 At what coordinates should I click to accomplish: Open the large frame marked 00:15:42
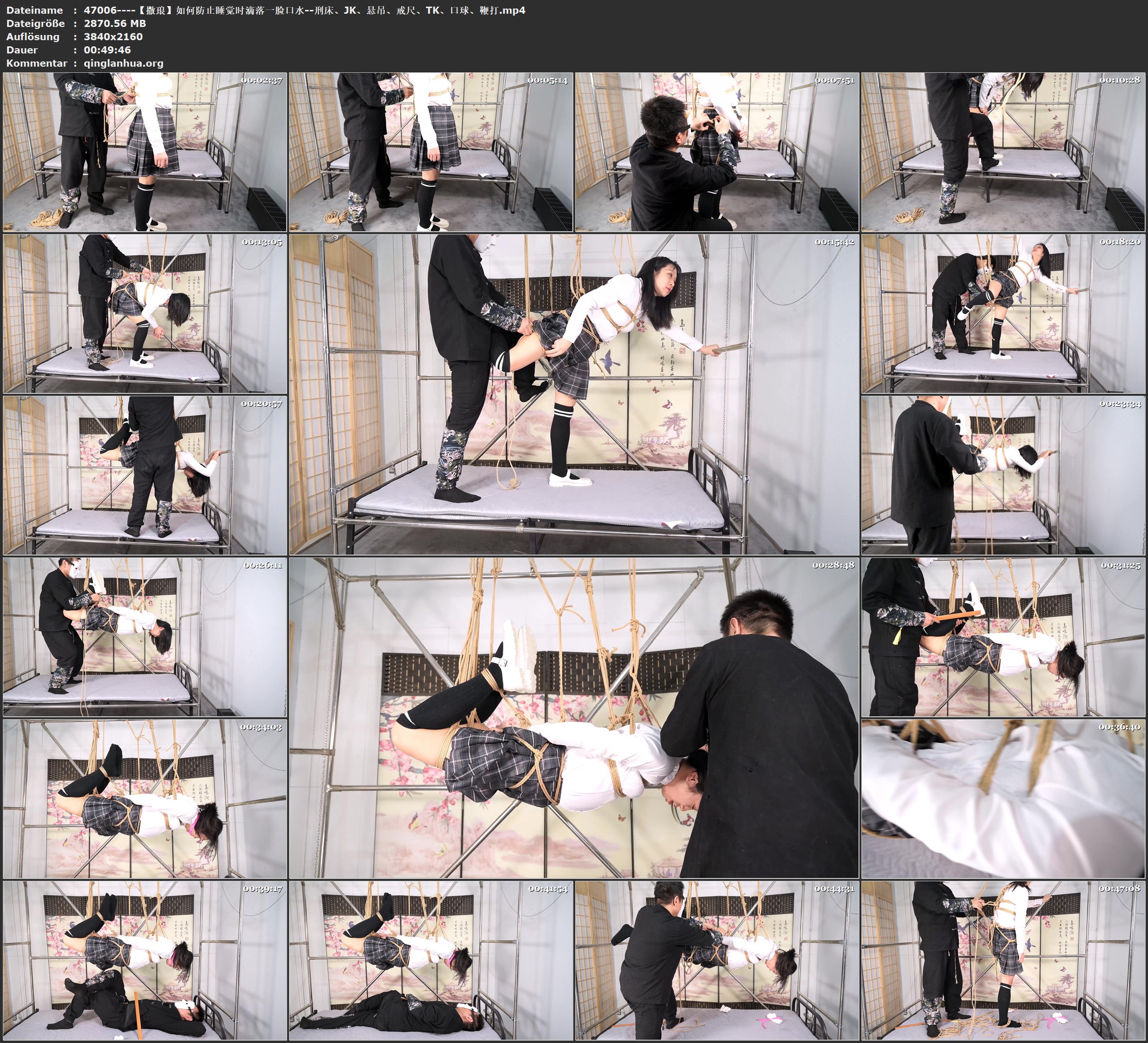(573, 394)
